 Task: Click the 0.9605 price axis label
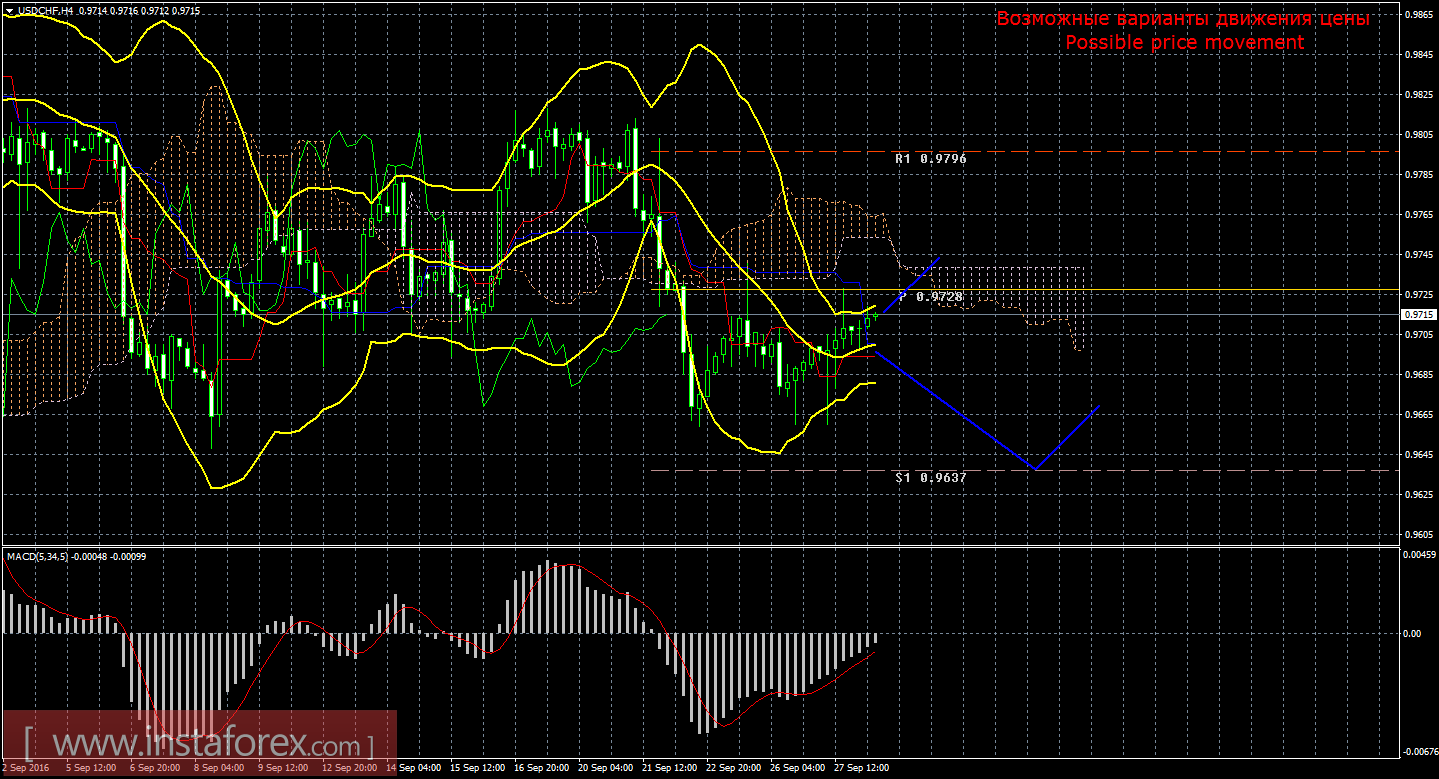(1417, 534)
